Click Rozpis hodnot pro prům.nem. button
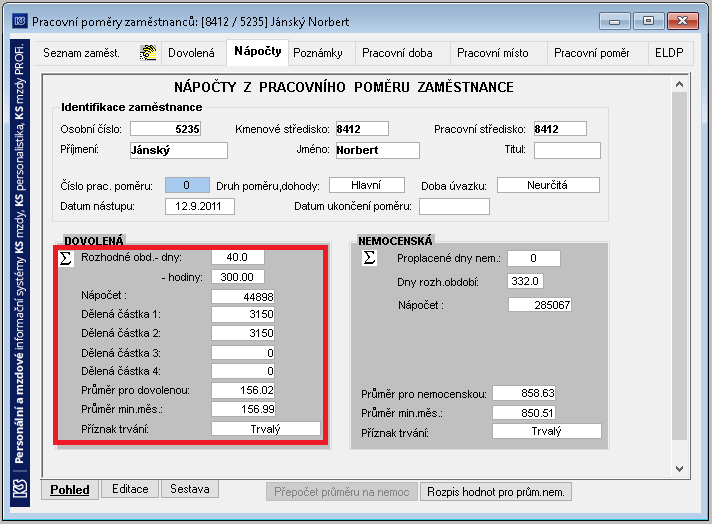Image resolution: width=712 pixels, height=524 pixels. point(496,492)
